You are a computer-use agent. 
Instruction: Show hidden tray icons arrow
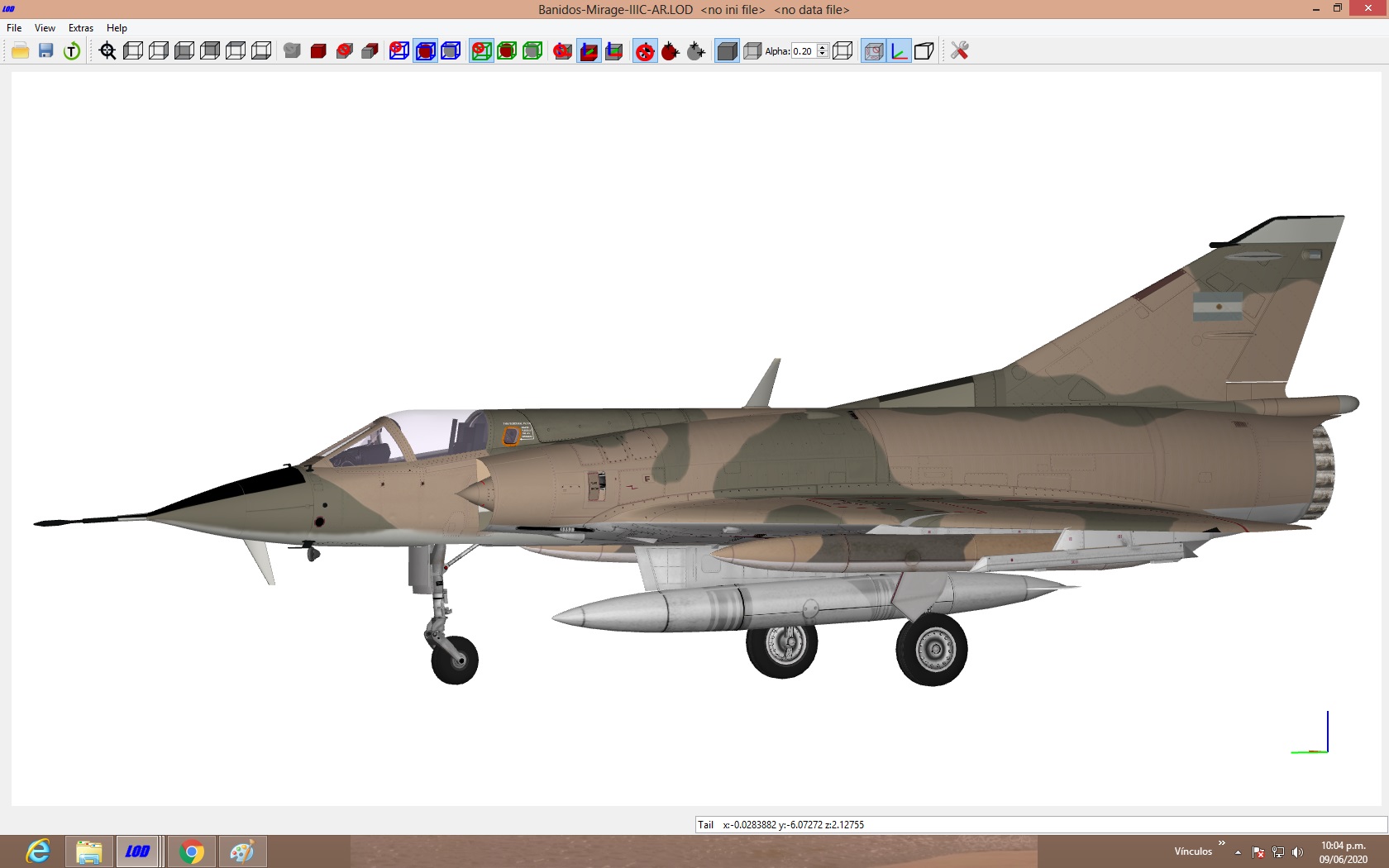click(x=1238, y=851)
